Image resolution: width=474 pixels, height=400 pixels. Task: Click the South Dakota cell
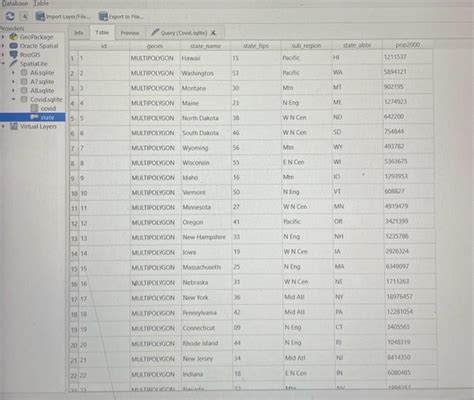(x=206, y=133)
